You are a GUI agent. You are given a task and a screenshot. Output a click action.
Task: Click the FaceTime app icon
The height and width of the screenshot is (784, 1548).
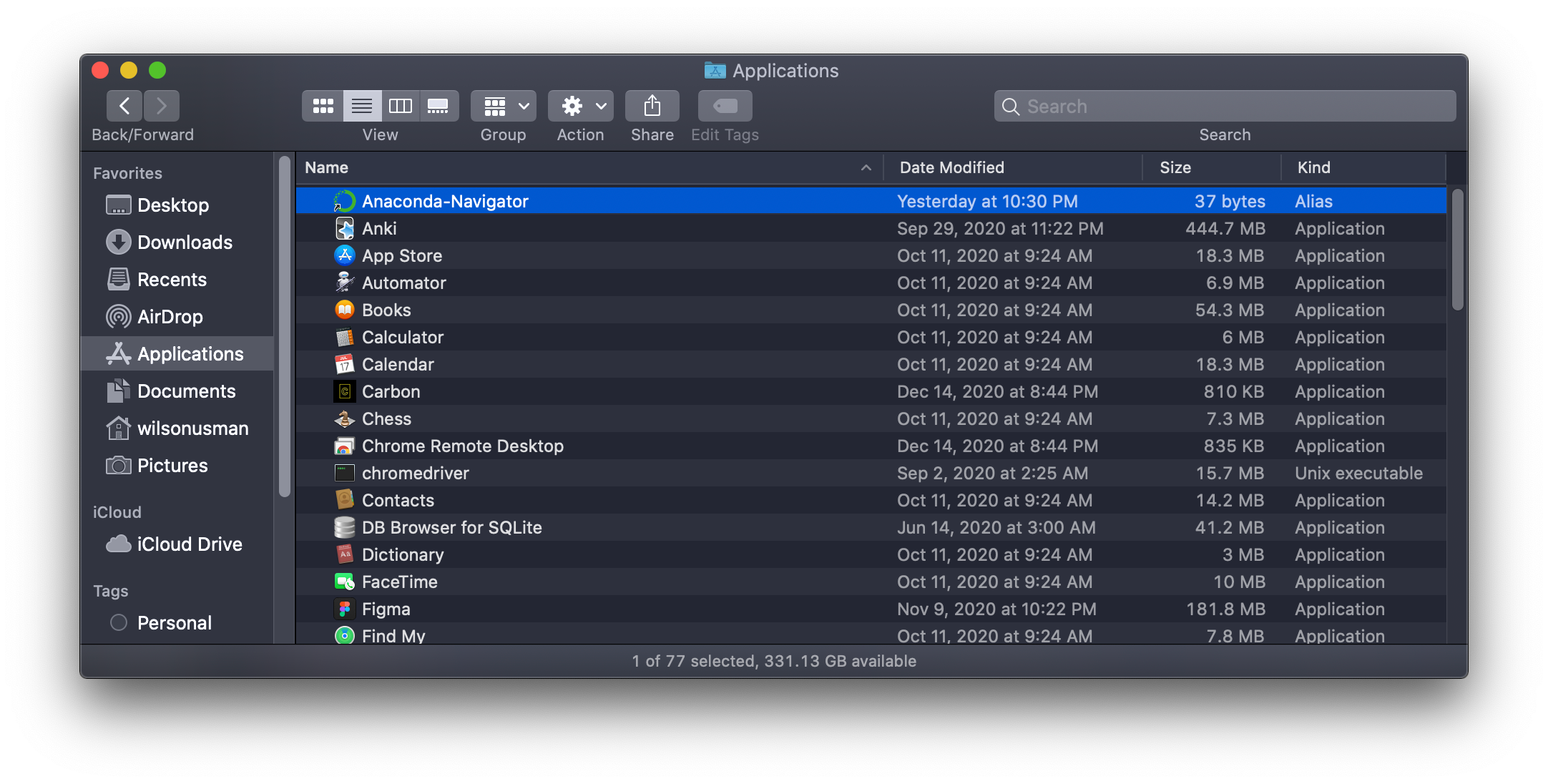click(345, 582)
